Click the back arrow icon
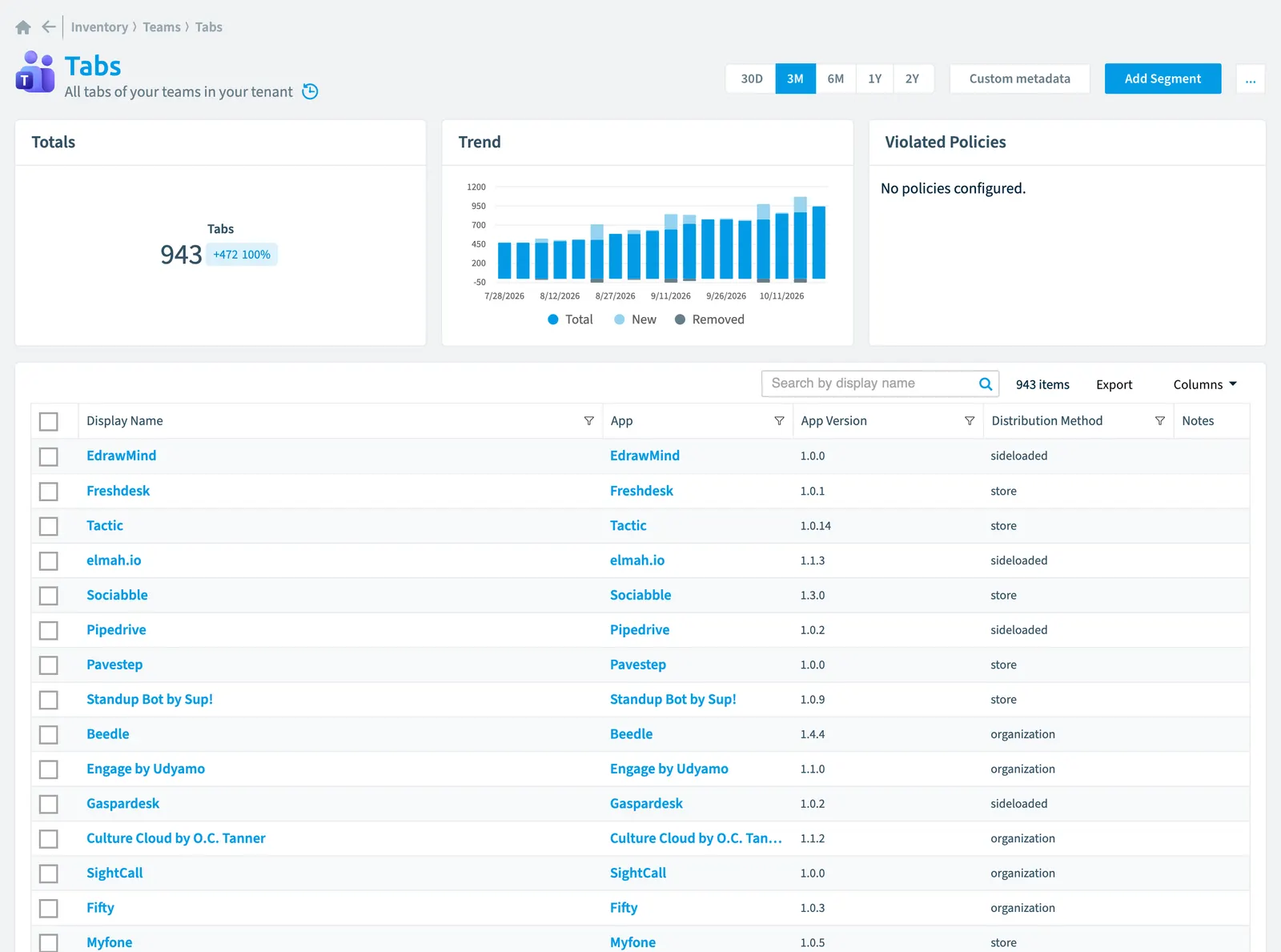The image size is (1281, 952). 49,26
